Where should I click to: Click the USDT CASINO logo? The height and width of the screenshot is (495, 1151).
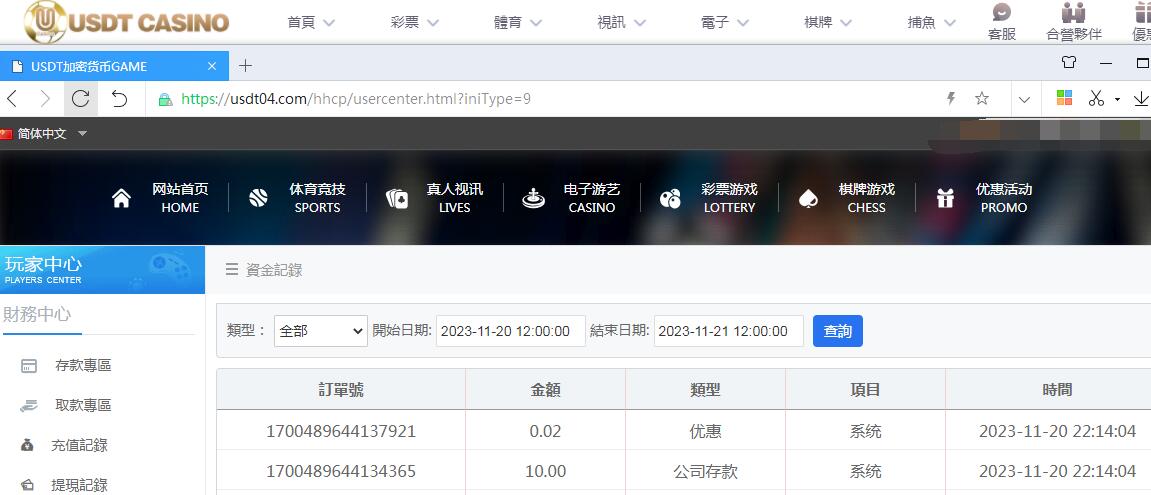pyautogui.click(x=126, y=22)
